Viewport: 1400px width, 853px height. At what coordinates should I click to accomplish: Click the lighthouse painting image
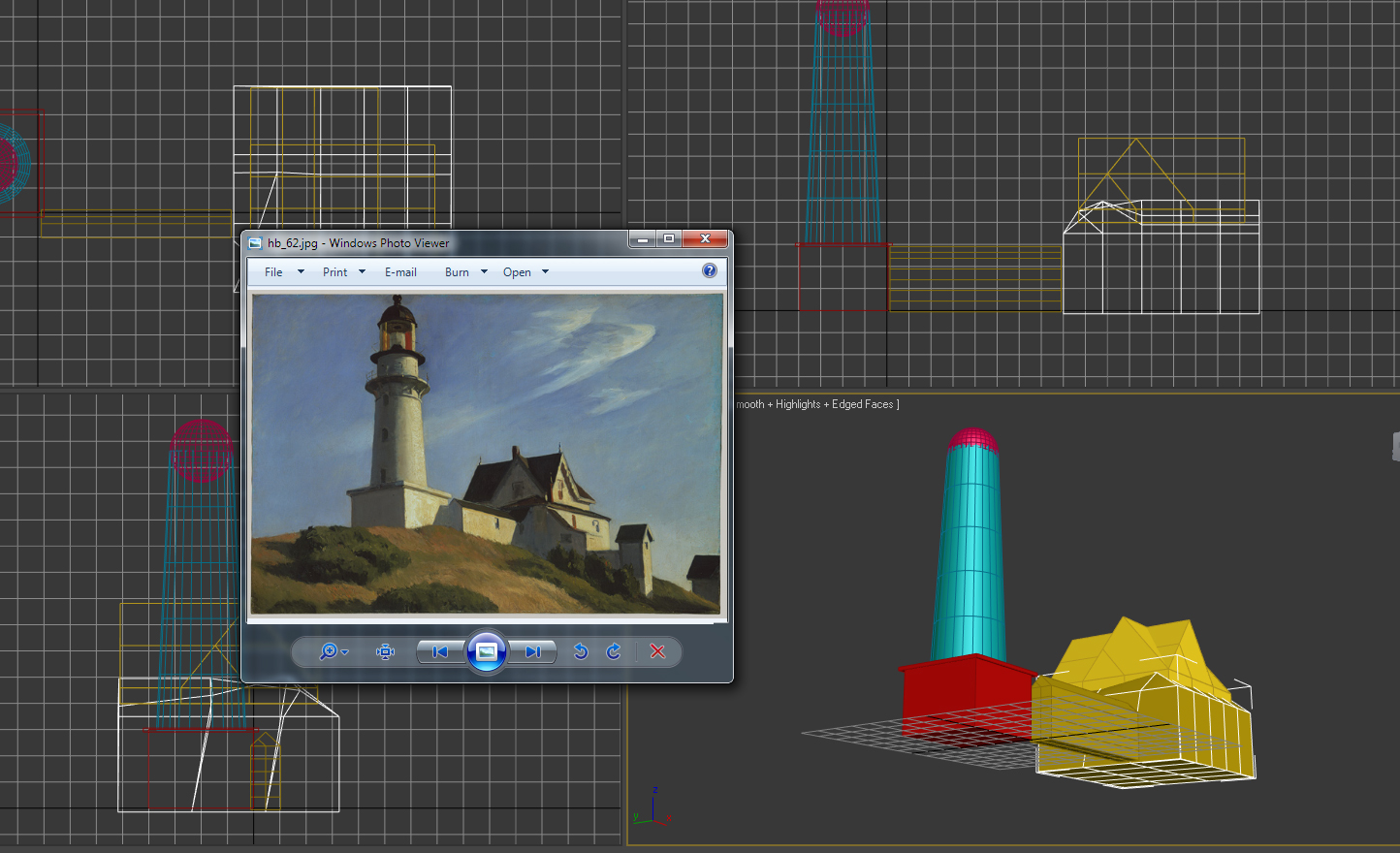tap(487, 454)
